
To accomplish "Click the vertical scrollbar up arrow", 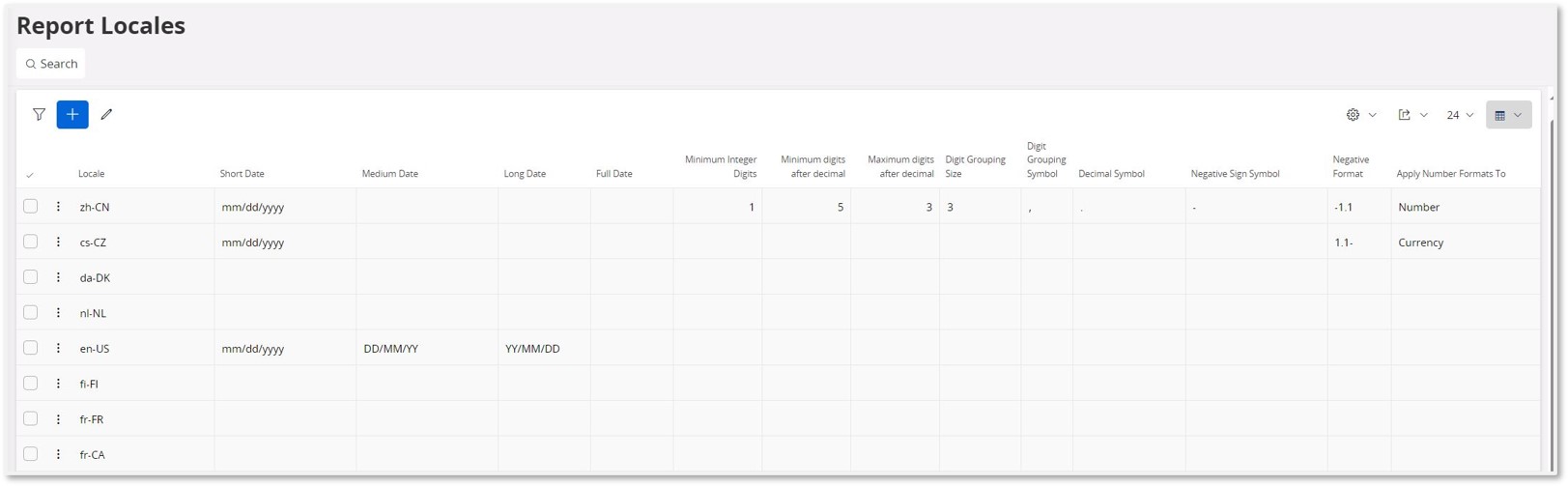I will (1552, 98).
